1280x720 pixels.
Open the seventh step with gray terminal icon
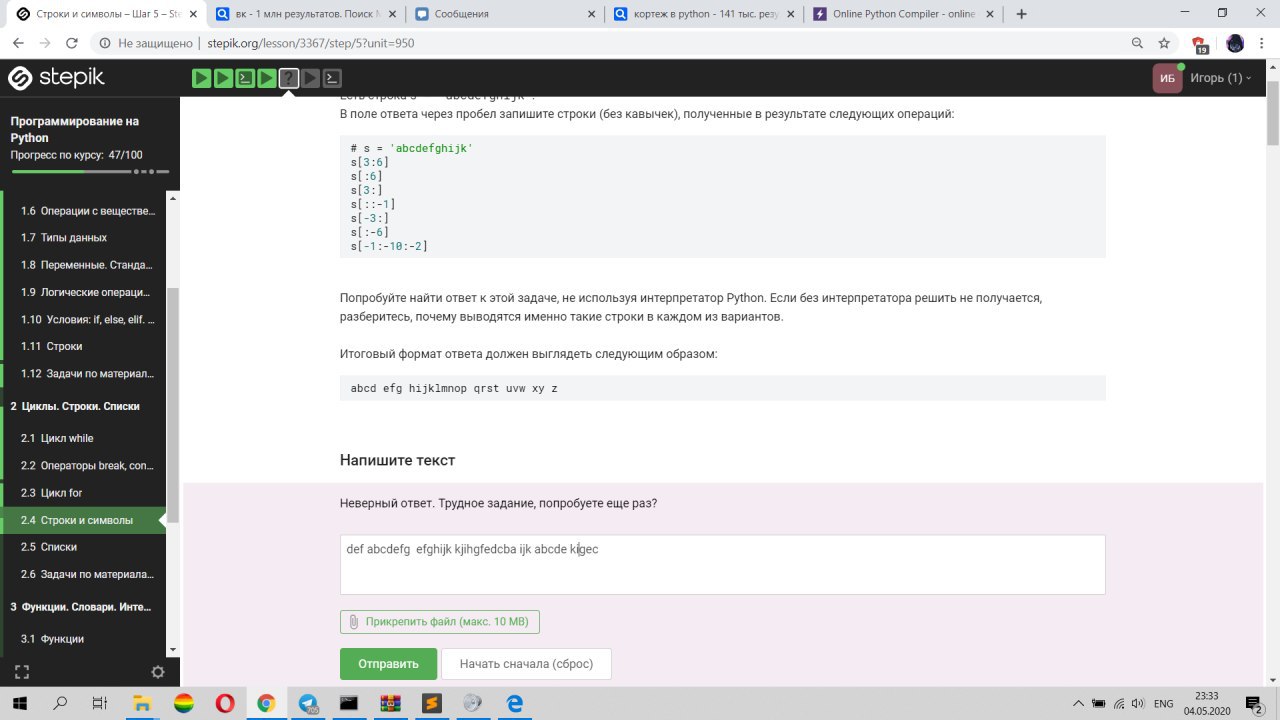pos(333,78)
